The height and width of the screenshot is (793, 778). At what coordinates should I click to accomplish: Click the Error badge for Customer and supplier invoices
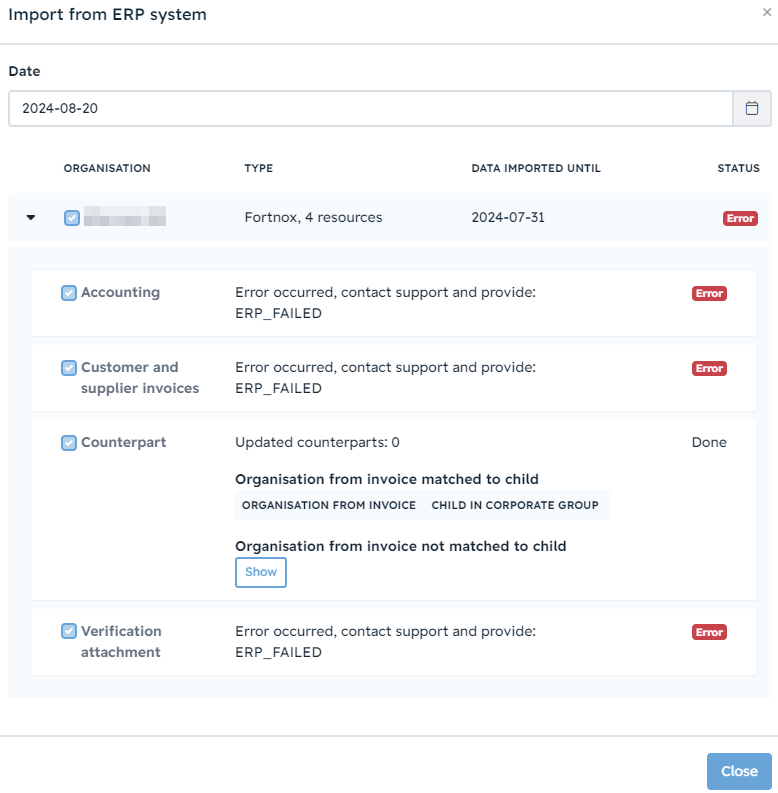coord(709,368)
